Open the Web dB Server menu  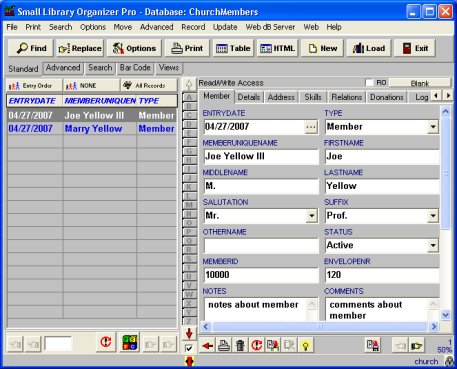[270, 27]
